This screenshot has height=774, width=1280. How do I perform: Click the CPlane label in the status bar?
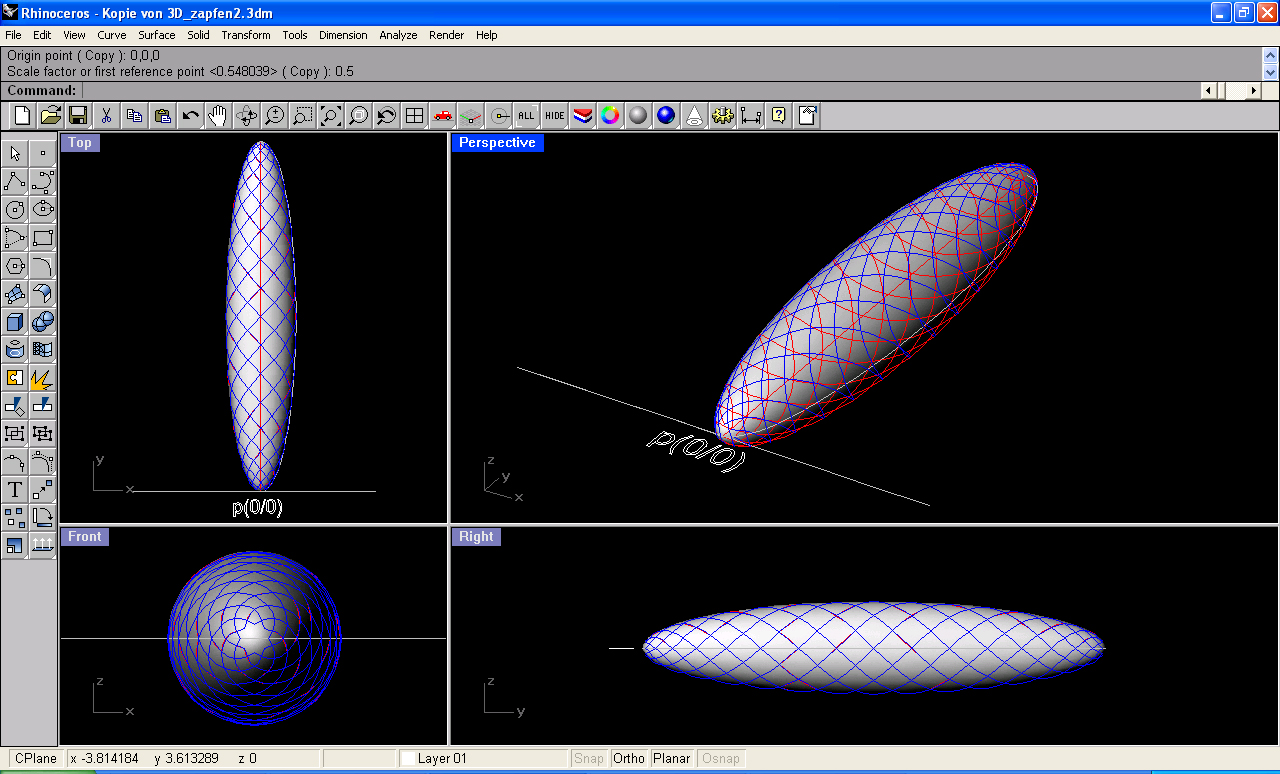tap(36, 758)
